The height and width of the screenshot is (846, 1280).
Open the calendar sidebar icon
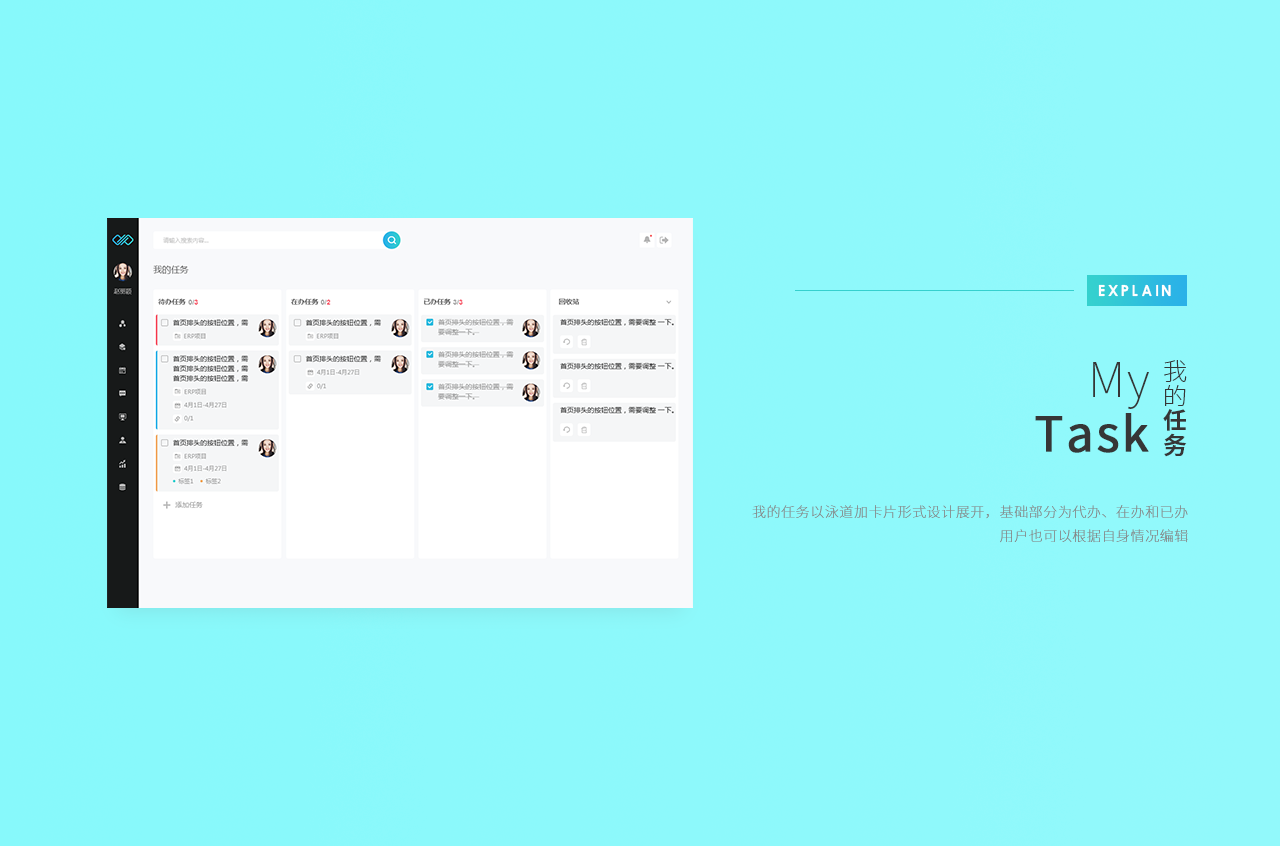123,370
